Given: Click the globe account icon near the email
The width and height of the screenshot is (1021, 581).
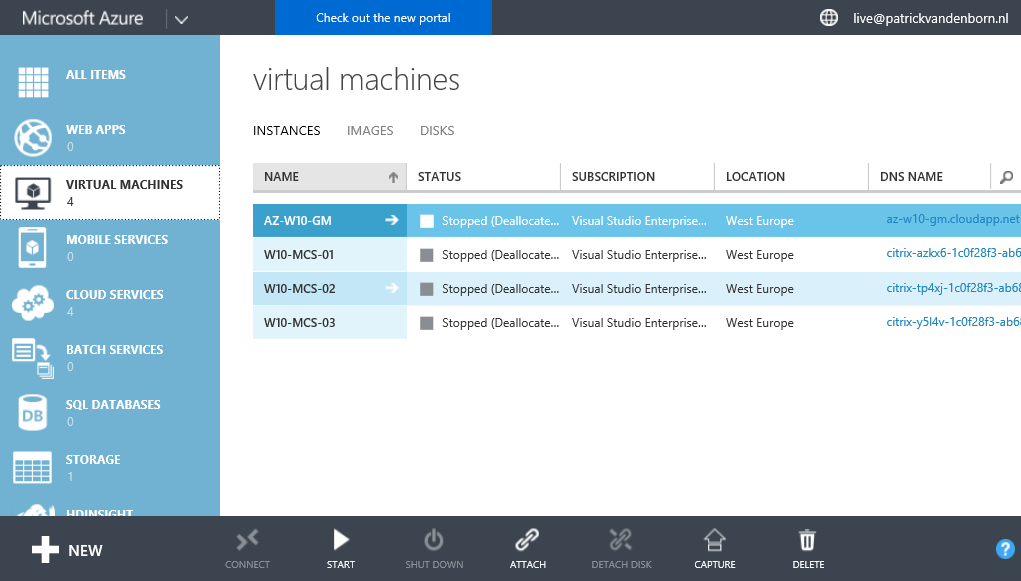Looking at the screenshot, I should pyautogui.click(x=828, y=17).
